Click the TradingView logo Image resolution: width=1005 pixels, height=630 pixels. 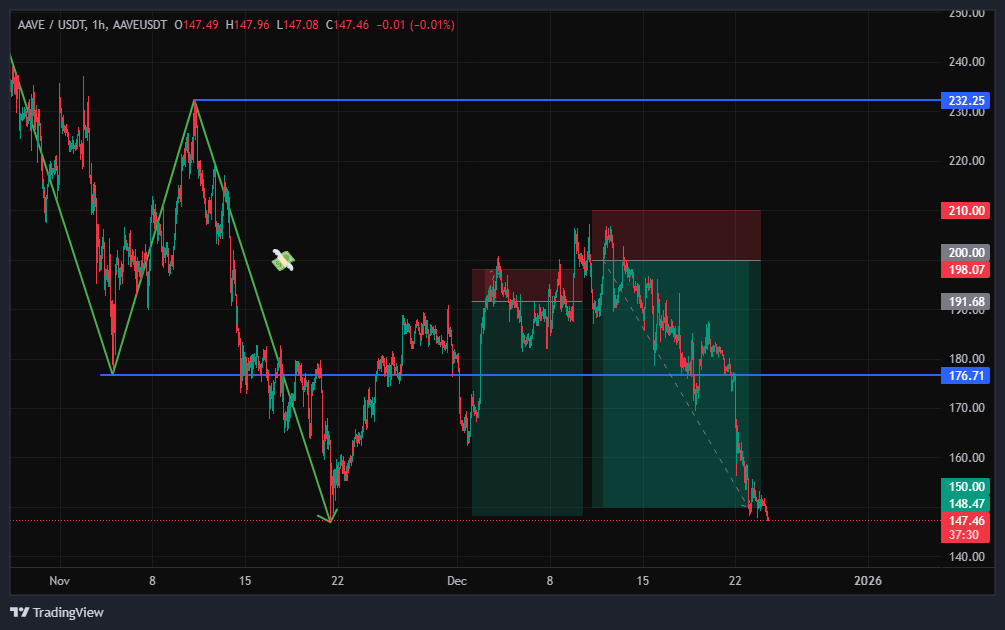[x=57, y=612]
